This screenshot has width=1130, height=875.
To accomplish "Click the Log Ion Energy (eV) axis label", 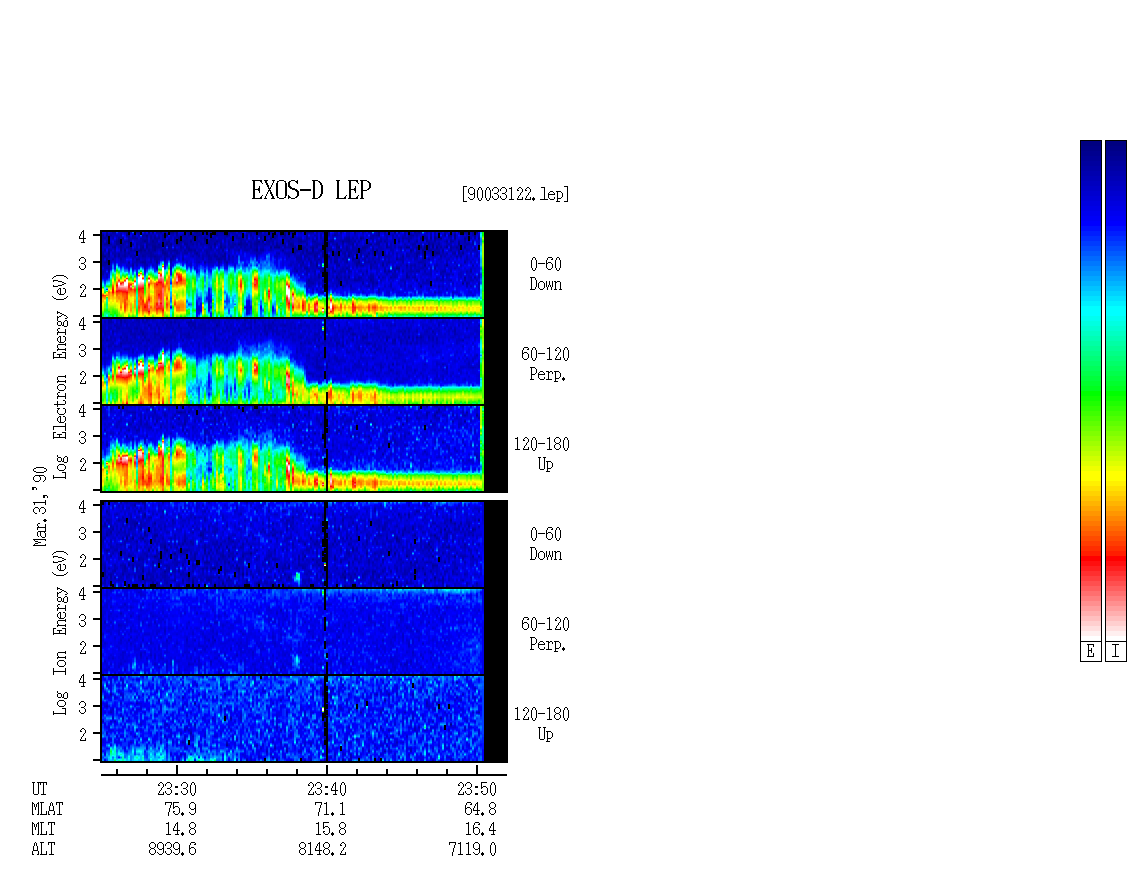I will coord(61,633).
